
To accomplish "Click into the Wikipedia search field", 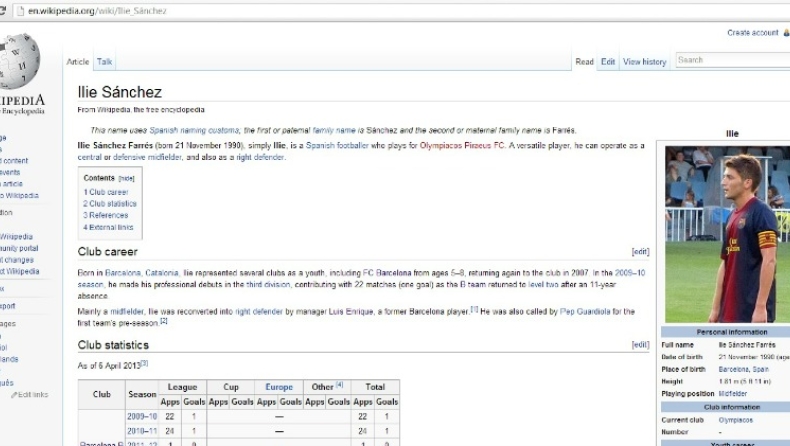I will pyautogui.click(x=733, y=60).
